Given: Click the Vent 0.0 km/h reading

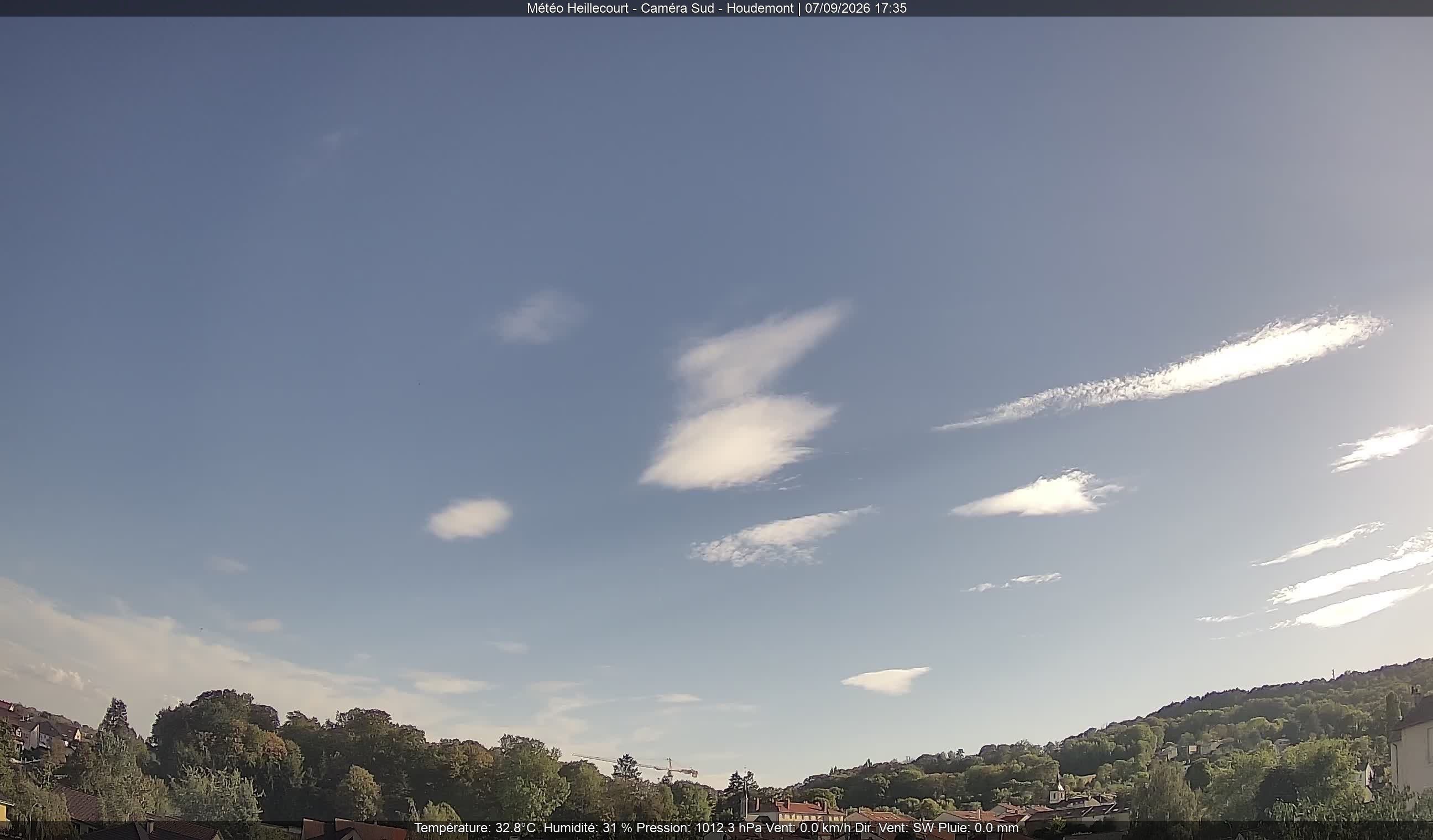Looking at the screenshot, I should [x=809, y=828].
